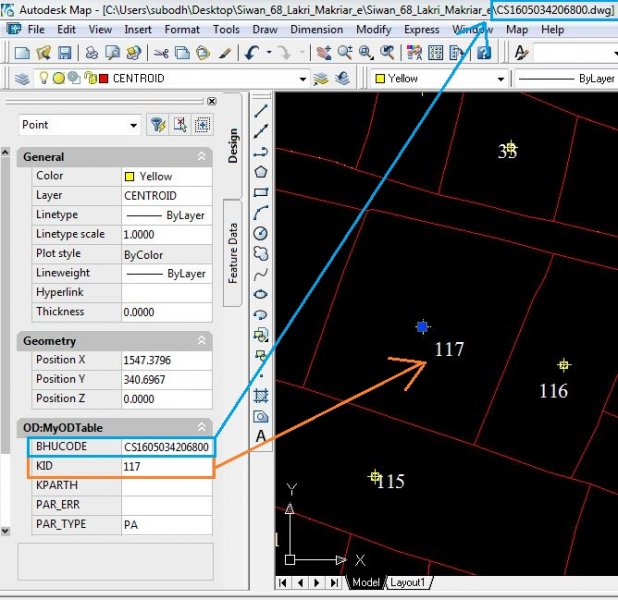Collapse the General properties section
This screenshot has height=600, width=618.
201,157
